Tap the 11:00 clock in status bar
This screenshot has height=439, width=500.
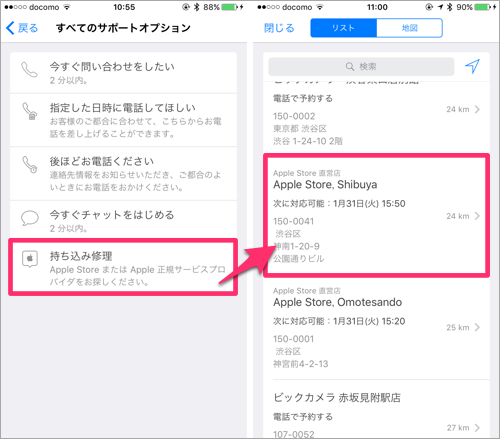pos(377,7)
